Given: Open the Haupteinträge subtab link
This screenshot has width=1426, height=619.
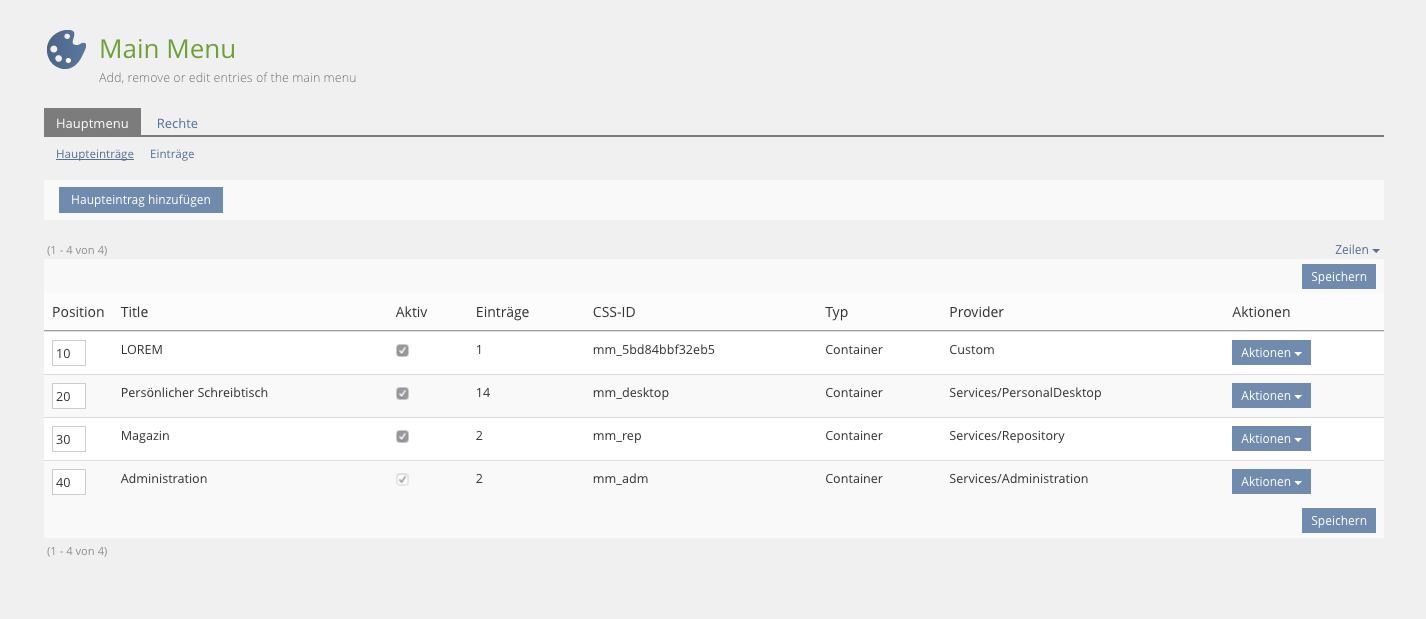Looking at the screenshot, I should pyautogui.click(x=95, y=154).
